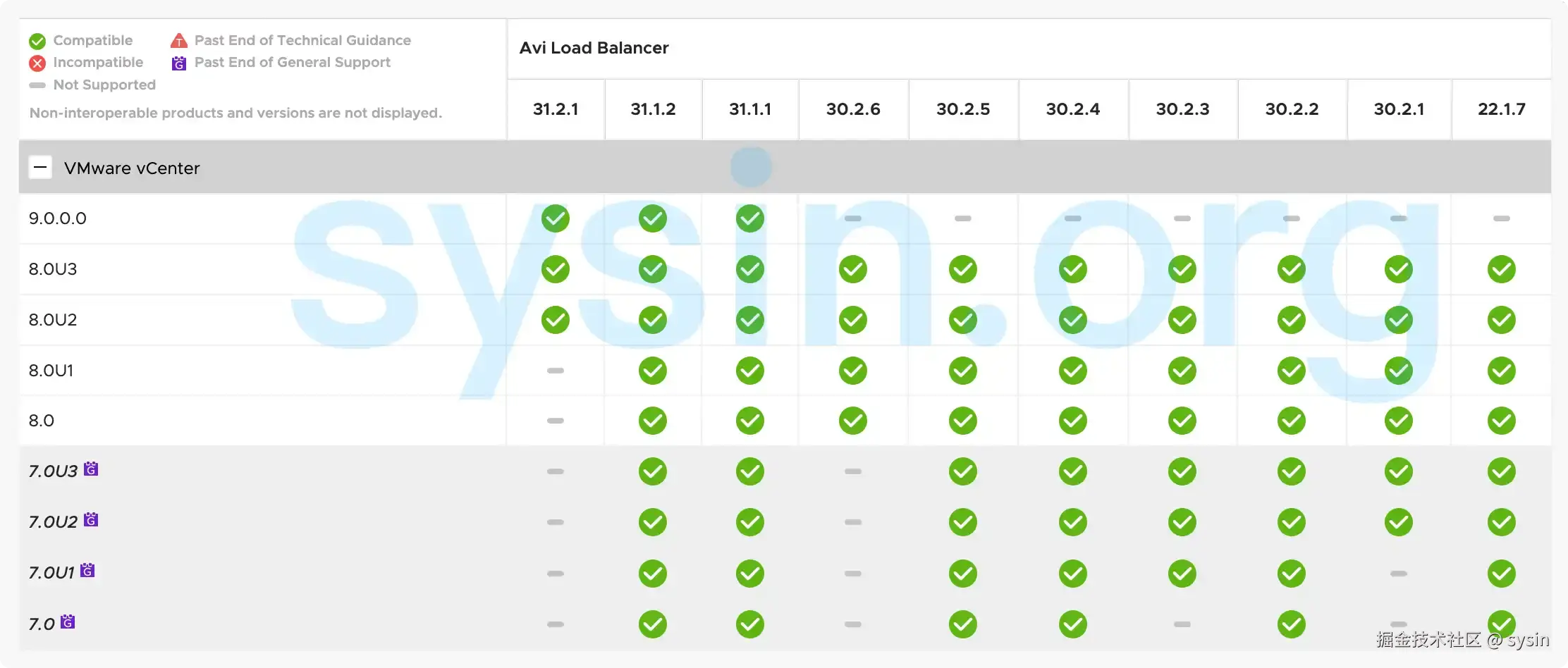Image resolution: width=1568 pixels, height=668 pixels.
Task: Select the 30.2.1 column header
Action: coord(1399,109)
